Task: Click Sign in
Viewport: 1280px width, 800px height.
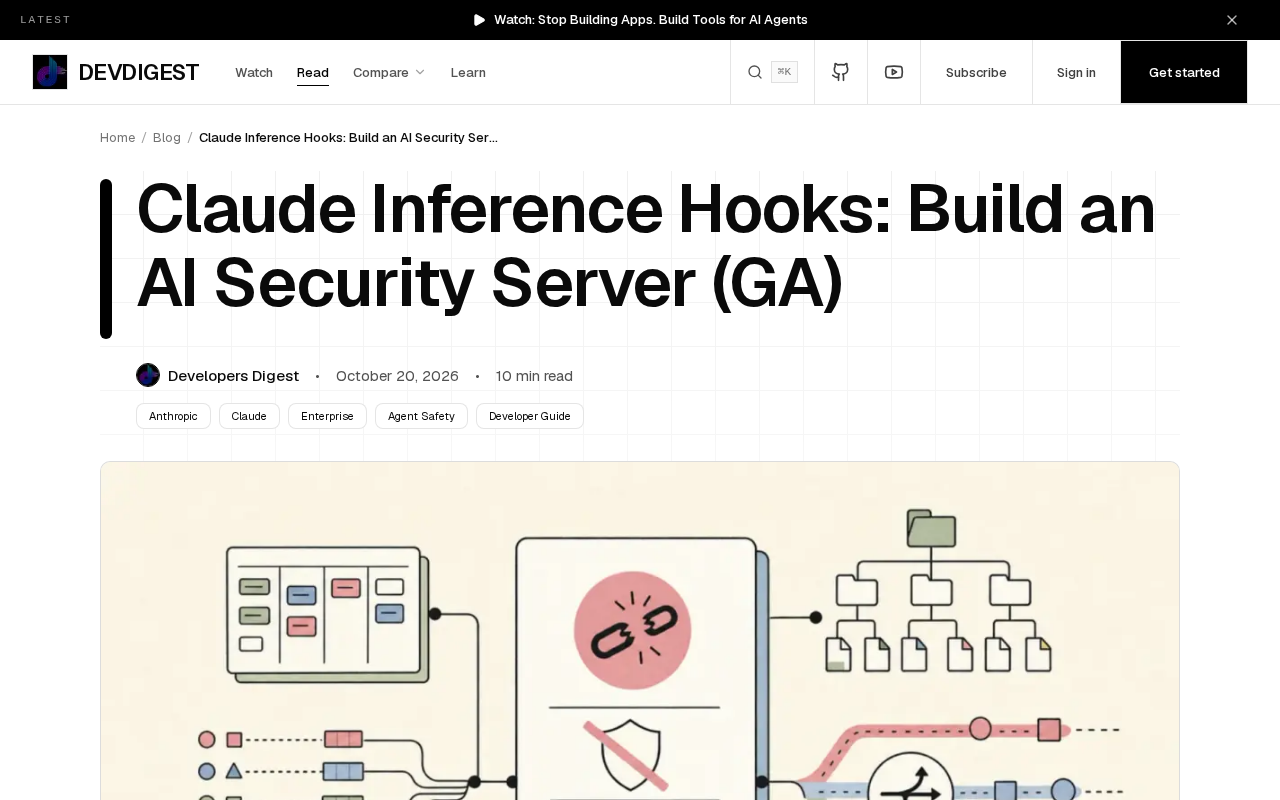Action: point(1076,72)
